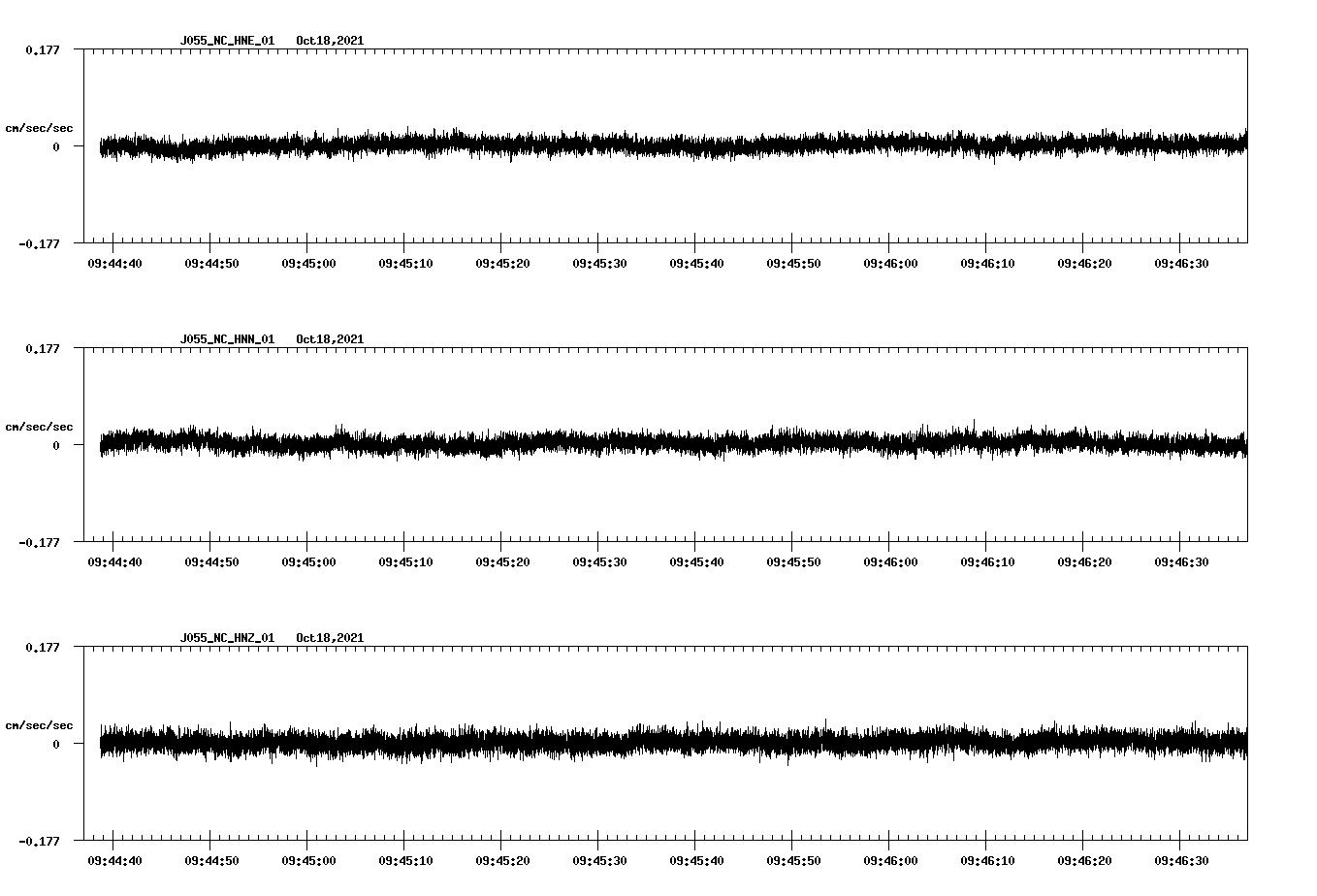Click the 09:46:10 time label under the HNE plot
This screenshot has height=896, width=1317.
click(987, 263)
